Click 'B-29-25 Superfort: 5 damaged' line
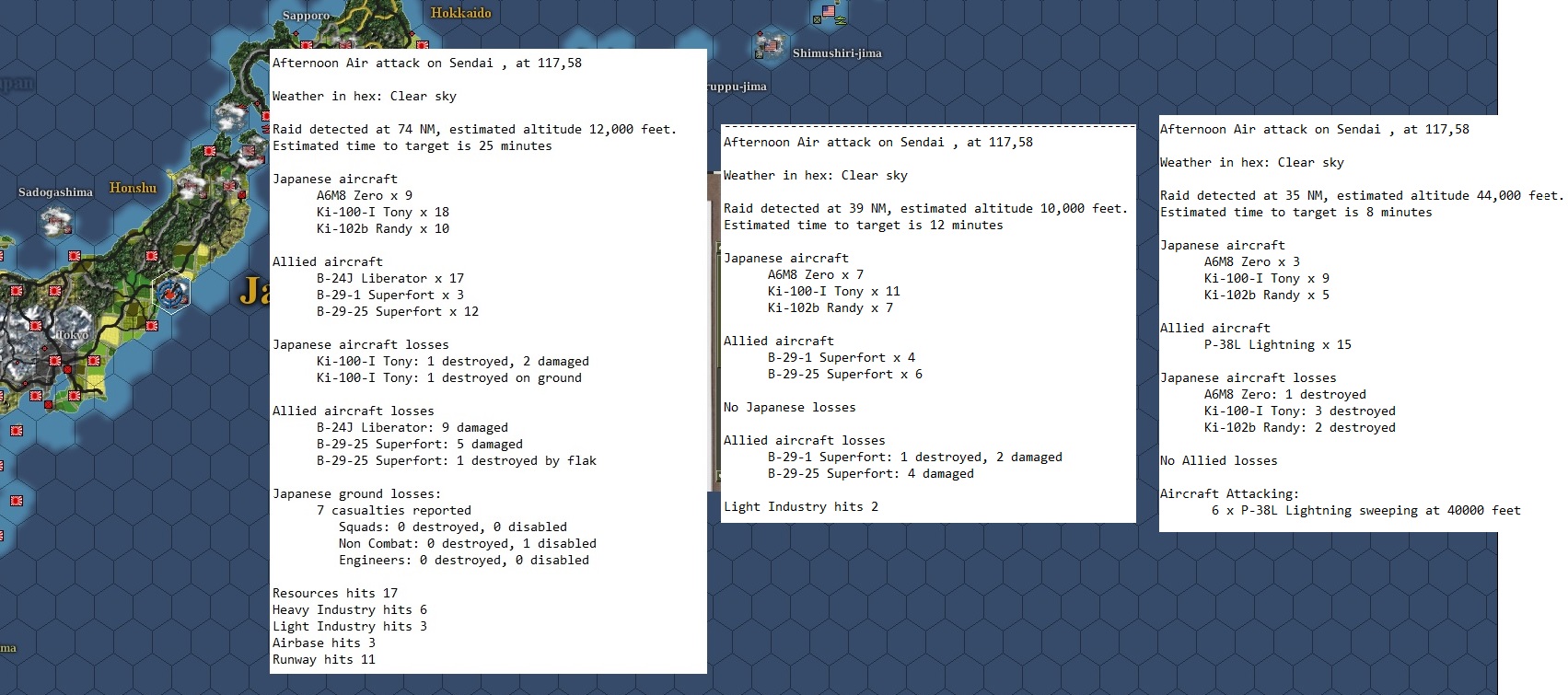Screen dimensions: 1568x695 pos(420,445)
